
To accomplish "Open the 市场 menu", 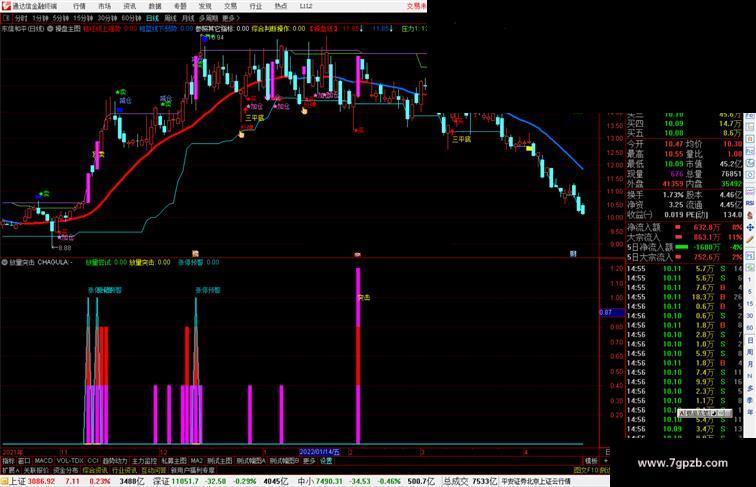I will 104,6.
